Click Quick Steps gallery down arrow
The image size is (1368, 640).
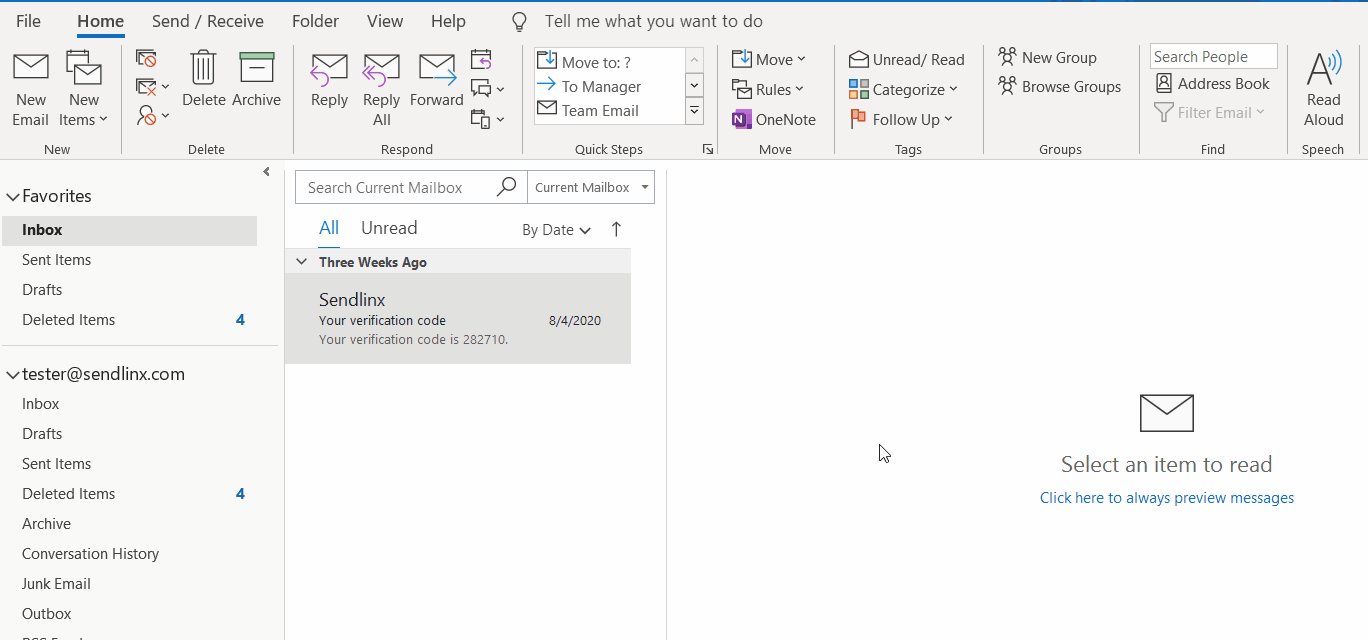pyautogui.click(x=694, y=85)
